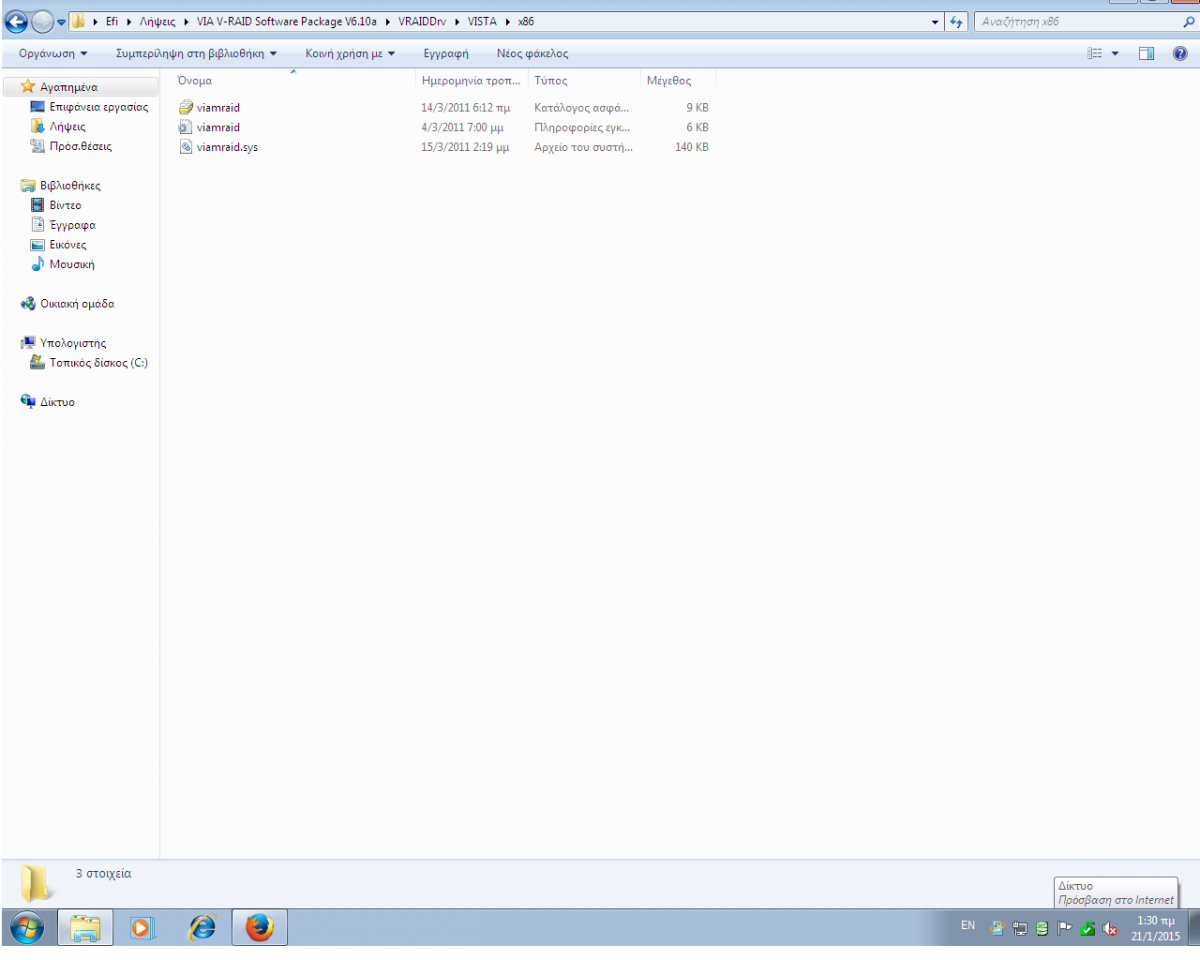The image size is (1200, 960).
Task: Click the Εγγραφή toolbar button
Action: click(446, 53)
